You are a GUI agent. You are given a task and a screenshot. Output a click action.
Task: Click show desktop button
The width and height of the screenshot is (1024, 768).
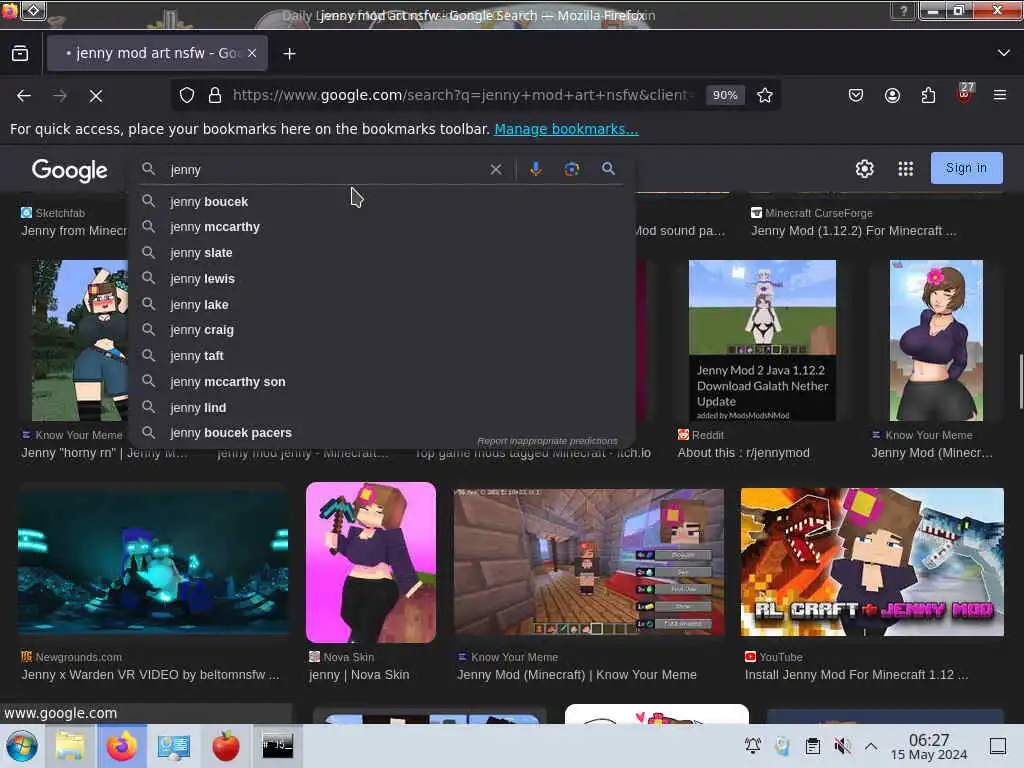[x=998, y=746]
